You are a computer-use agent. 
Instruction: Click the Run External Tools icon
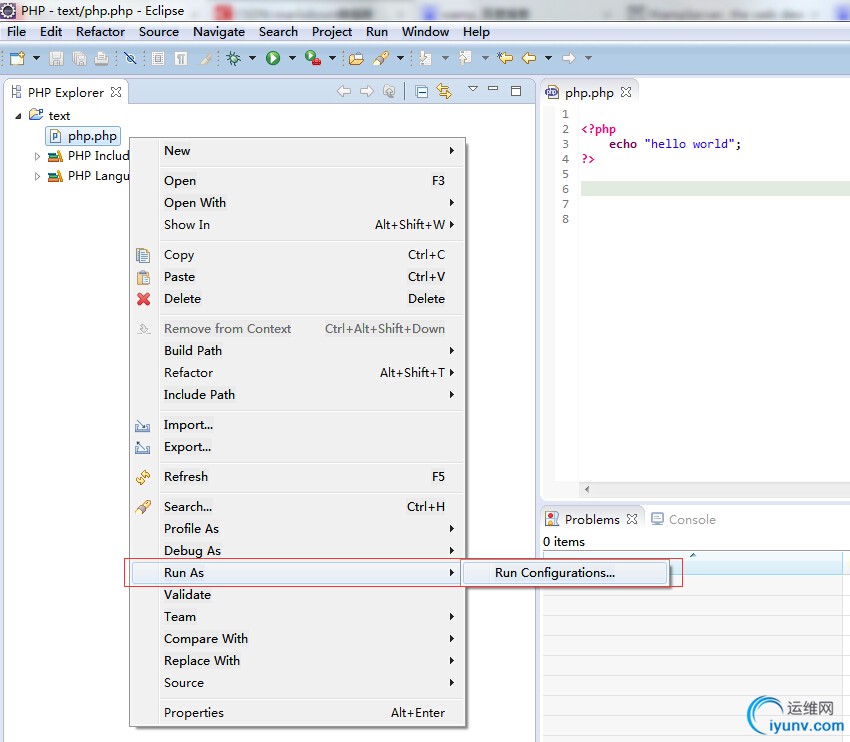click(x=312, y=59)
